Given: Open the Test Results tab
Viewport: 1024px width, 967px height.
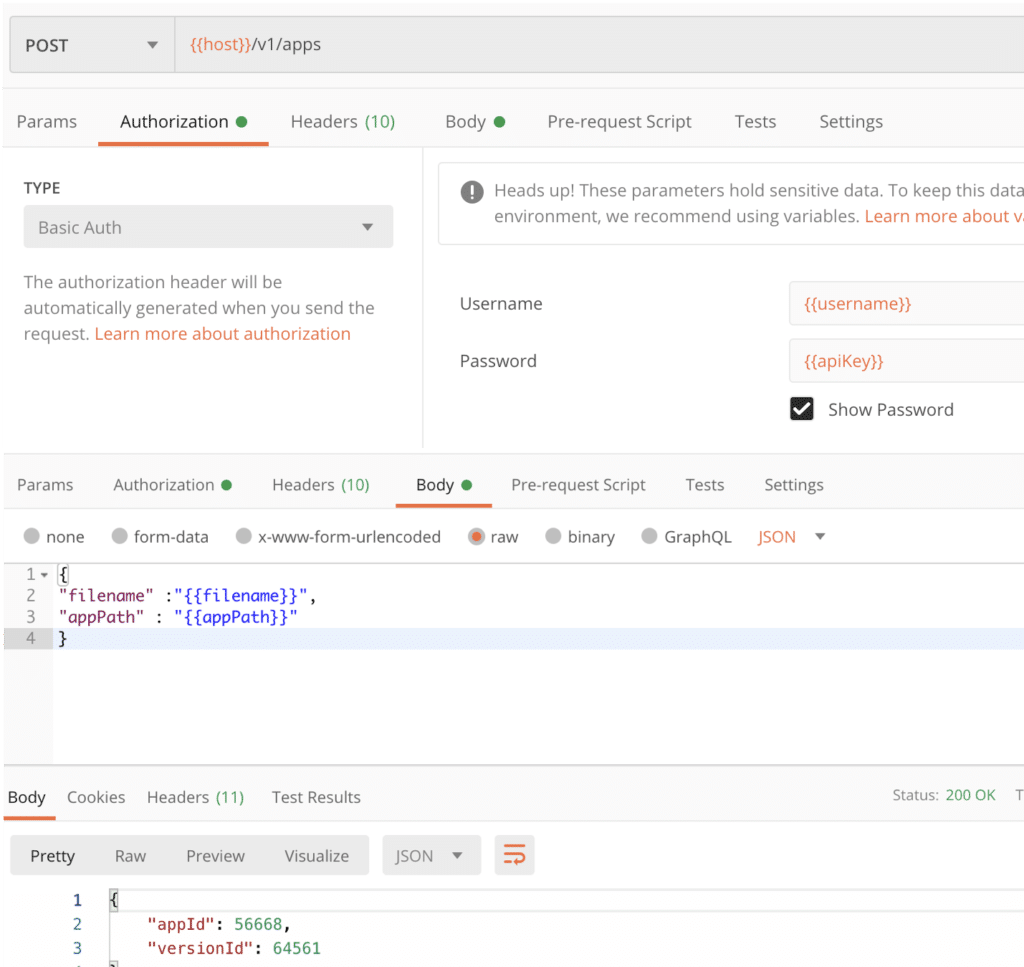Looking at the screenshot, I should (316, 797).
